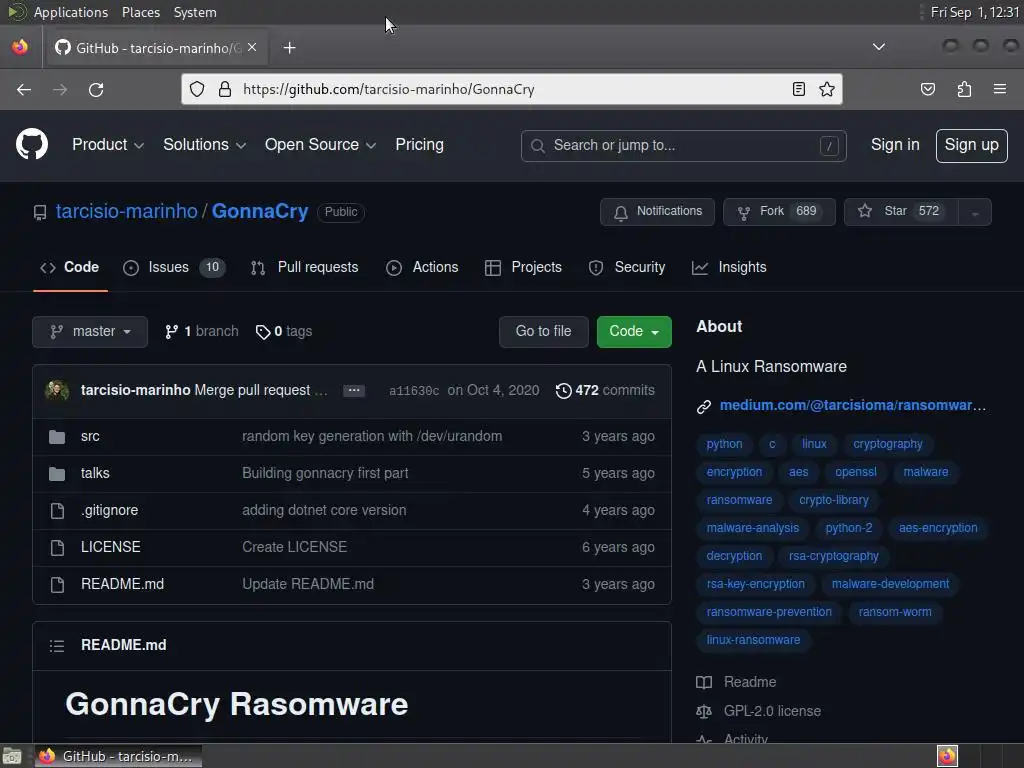The image size is (1024, 768).
Task: Click the history clock icon near commits
Action: [x=564, y=391]
